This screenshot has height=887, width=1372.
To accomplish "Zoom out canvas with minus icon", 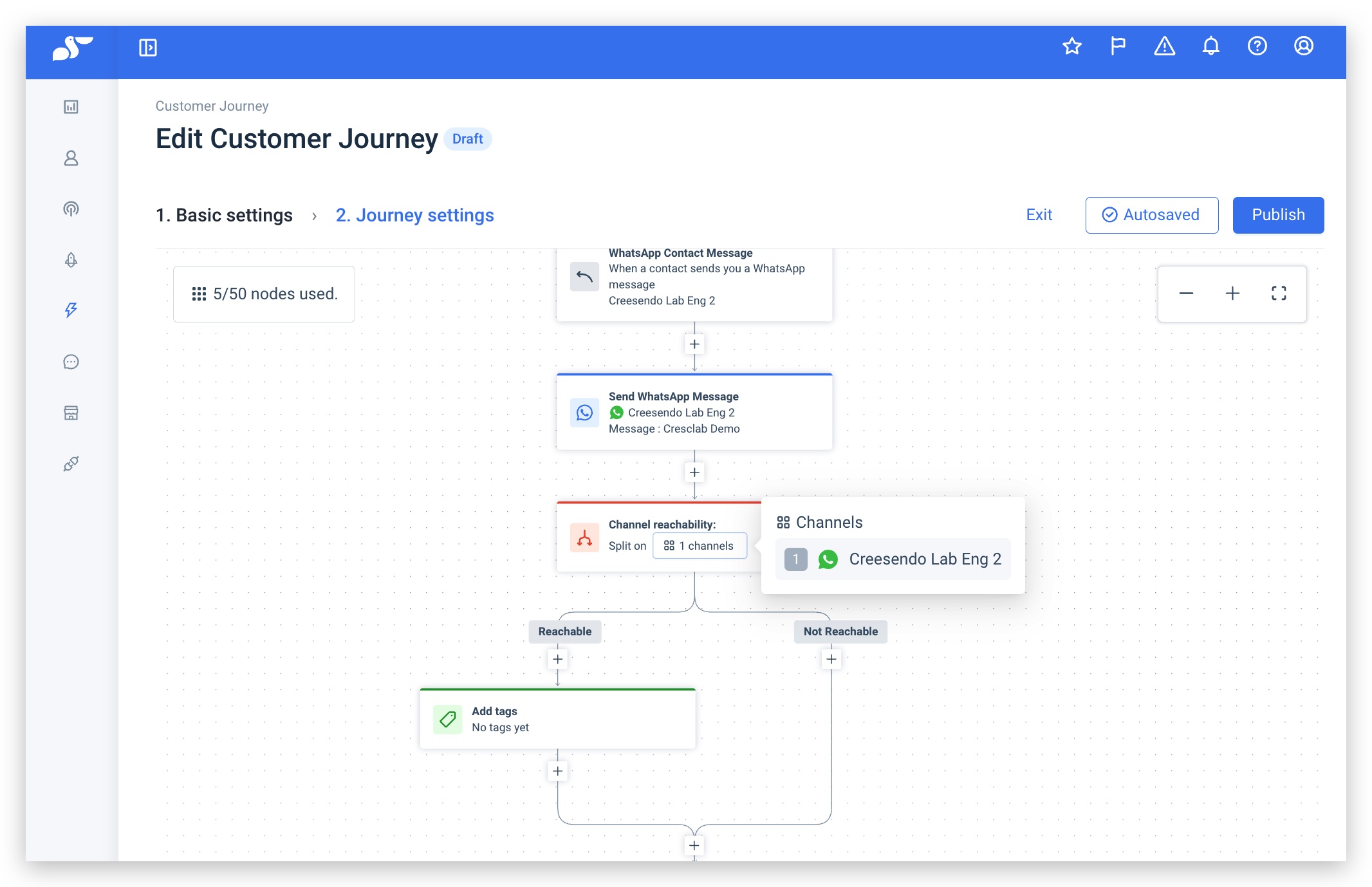I will coord(1186,294).
